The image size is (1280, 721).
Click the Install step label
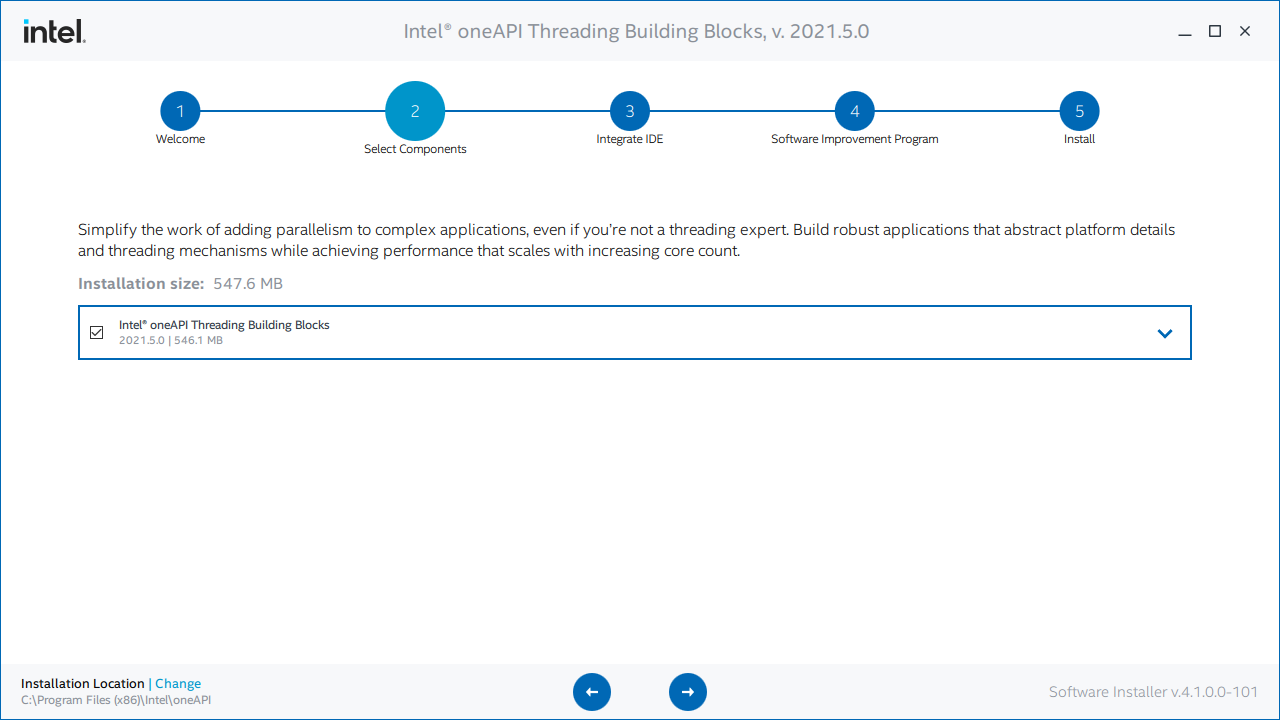pos(1080,139)
